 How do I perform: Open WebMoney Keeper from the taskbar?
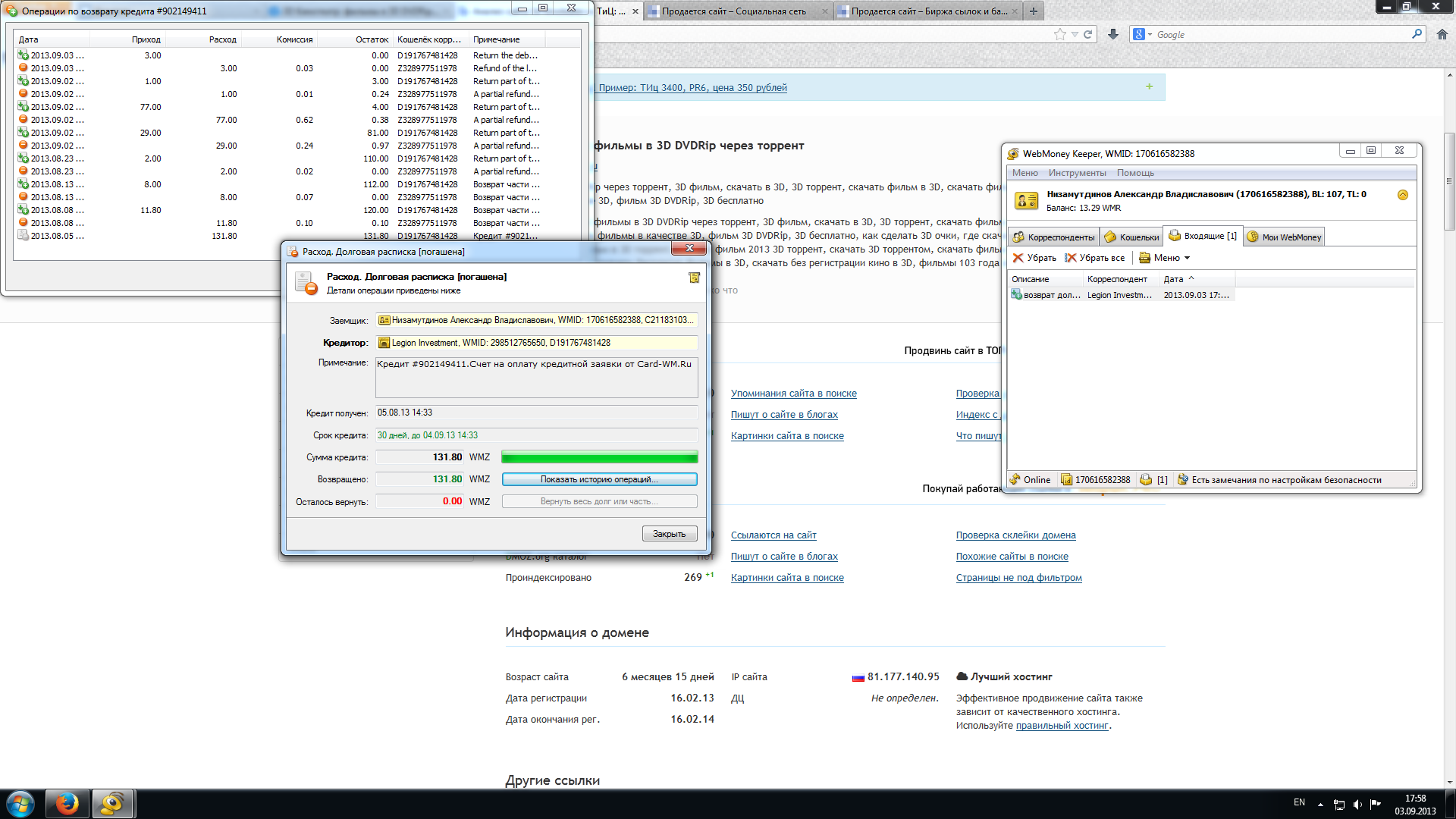click(x=113, y=803)
